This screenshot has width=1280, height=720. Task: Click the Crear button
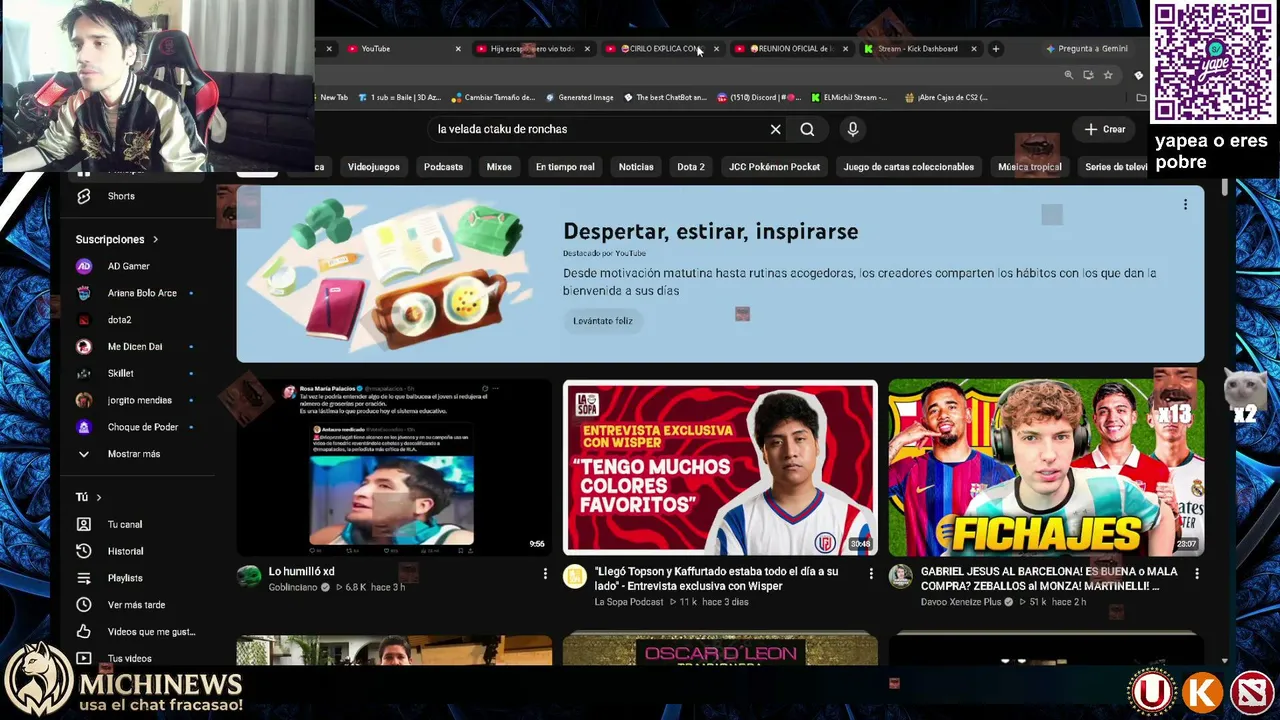click(x=1105, y=129)
